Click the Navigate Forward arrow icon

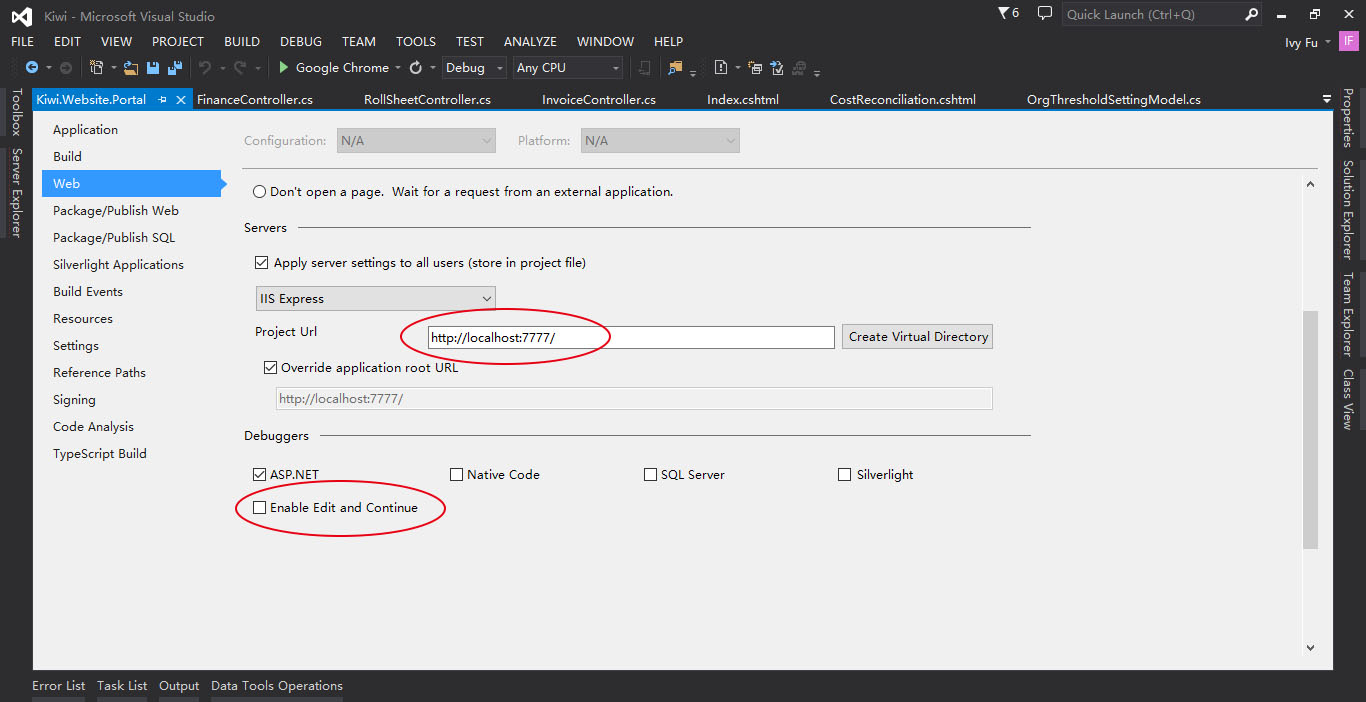(66, 68)
